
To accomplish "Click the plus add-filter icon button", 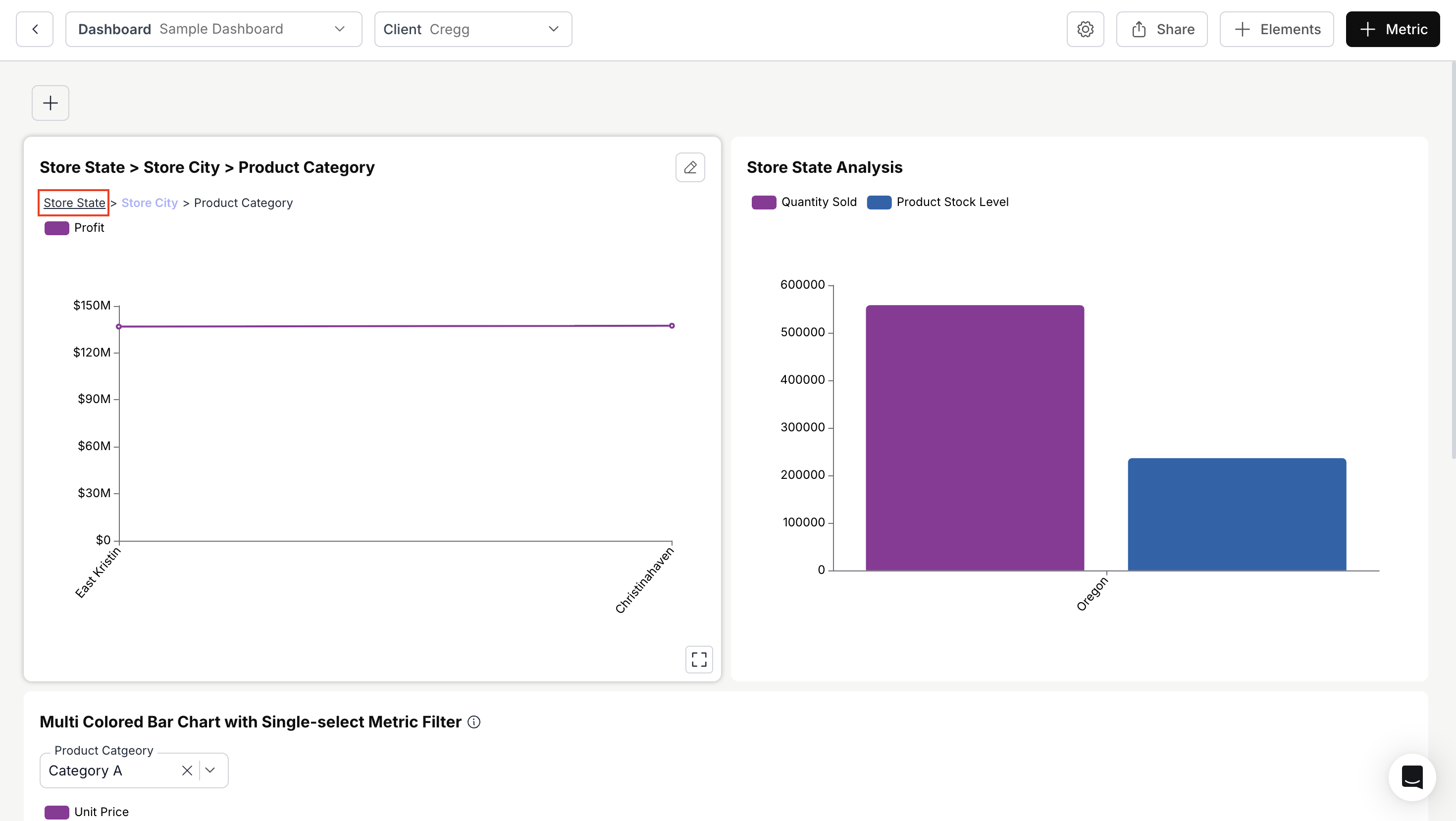I will tap(51, 103).
